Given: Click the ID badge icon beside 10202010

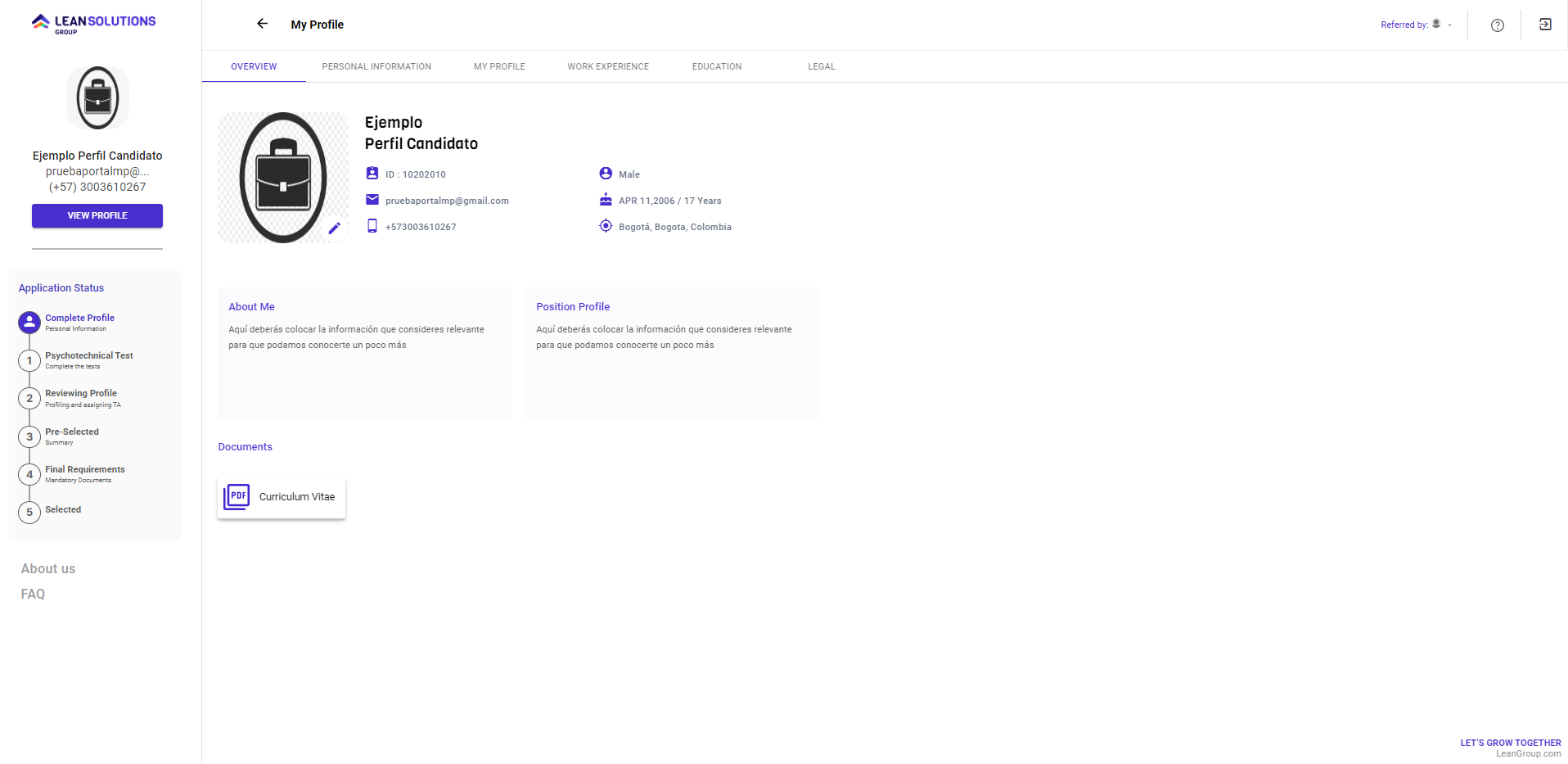Looking at the screenshot, I should click(372, 174).
